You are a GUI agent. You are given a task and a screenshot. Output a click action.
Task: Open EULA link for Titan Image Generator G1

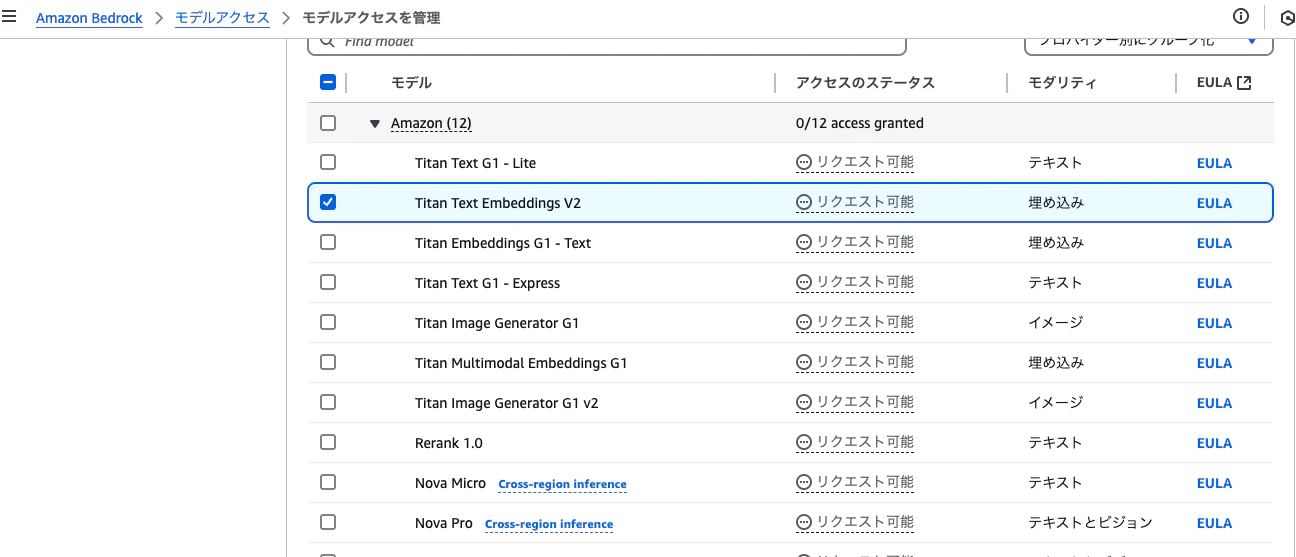pos(1214,323)
